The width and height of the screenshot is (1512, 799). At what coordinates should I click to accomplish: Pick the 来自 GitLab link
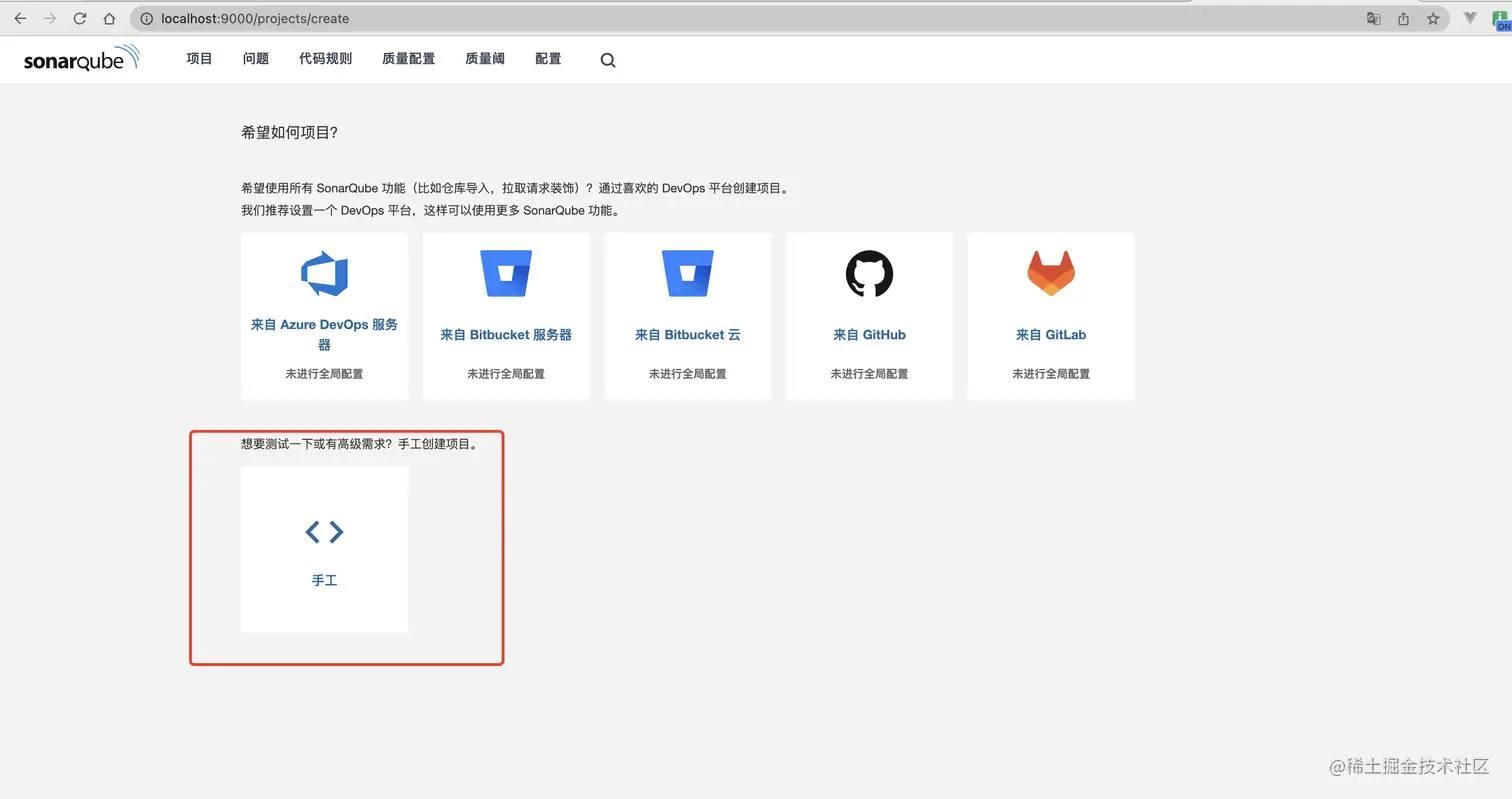[1051, 335]
